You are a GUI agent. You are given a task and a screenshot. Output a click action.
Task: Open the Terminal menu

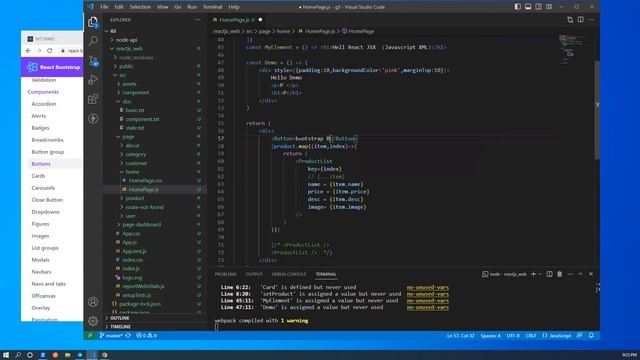(x=212, y=7)
